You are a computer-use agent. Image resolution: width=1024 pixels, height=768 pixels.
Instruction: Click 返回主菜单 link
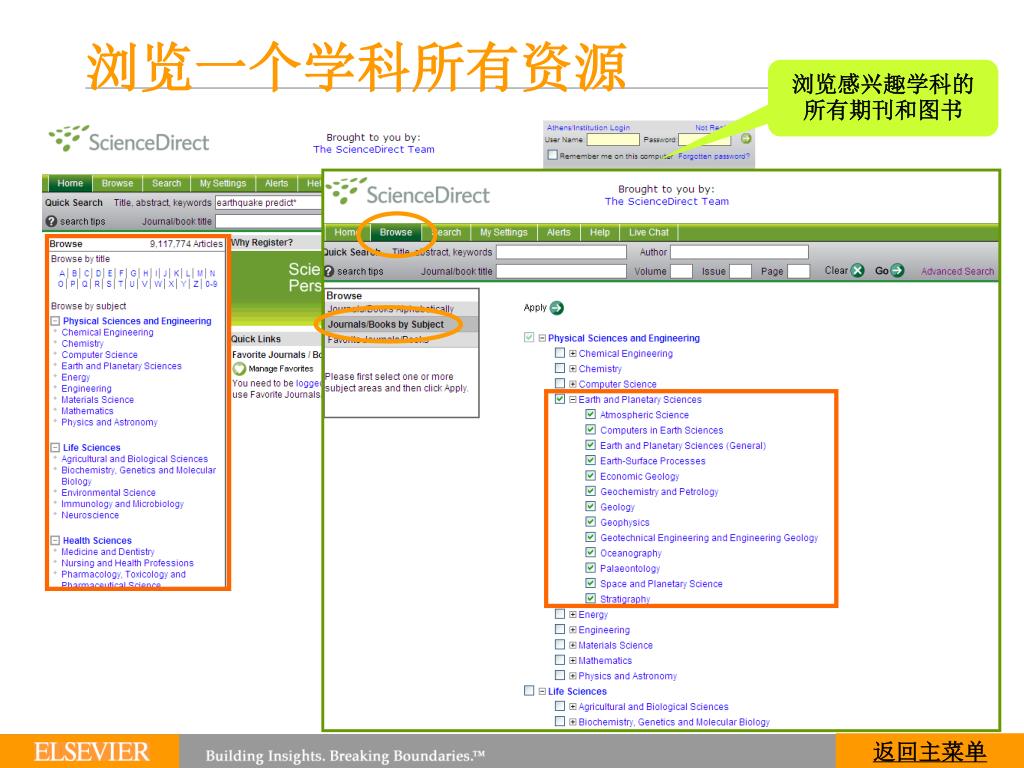pos(929,752)
